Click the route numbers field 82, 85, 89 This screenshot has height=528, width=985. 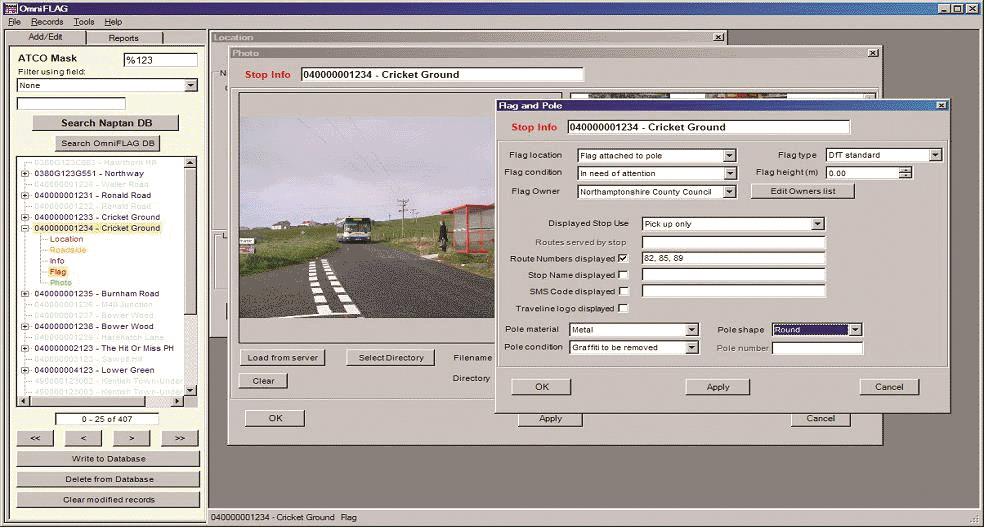tap(733, 259)
